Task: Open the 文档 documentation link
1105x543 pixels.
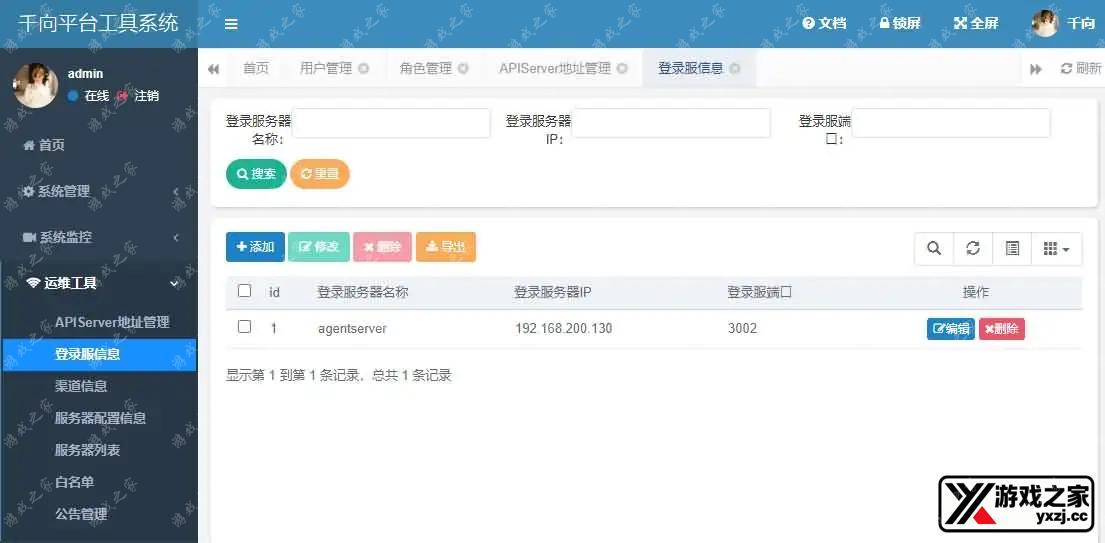Action: tap(825, 23)
